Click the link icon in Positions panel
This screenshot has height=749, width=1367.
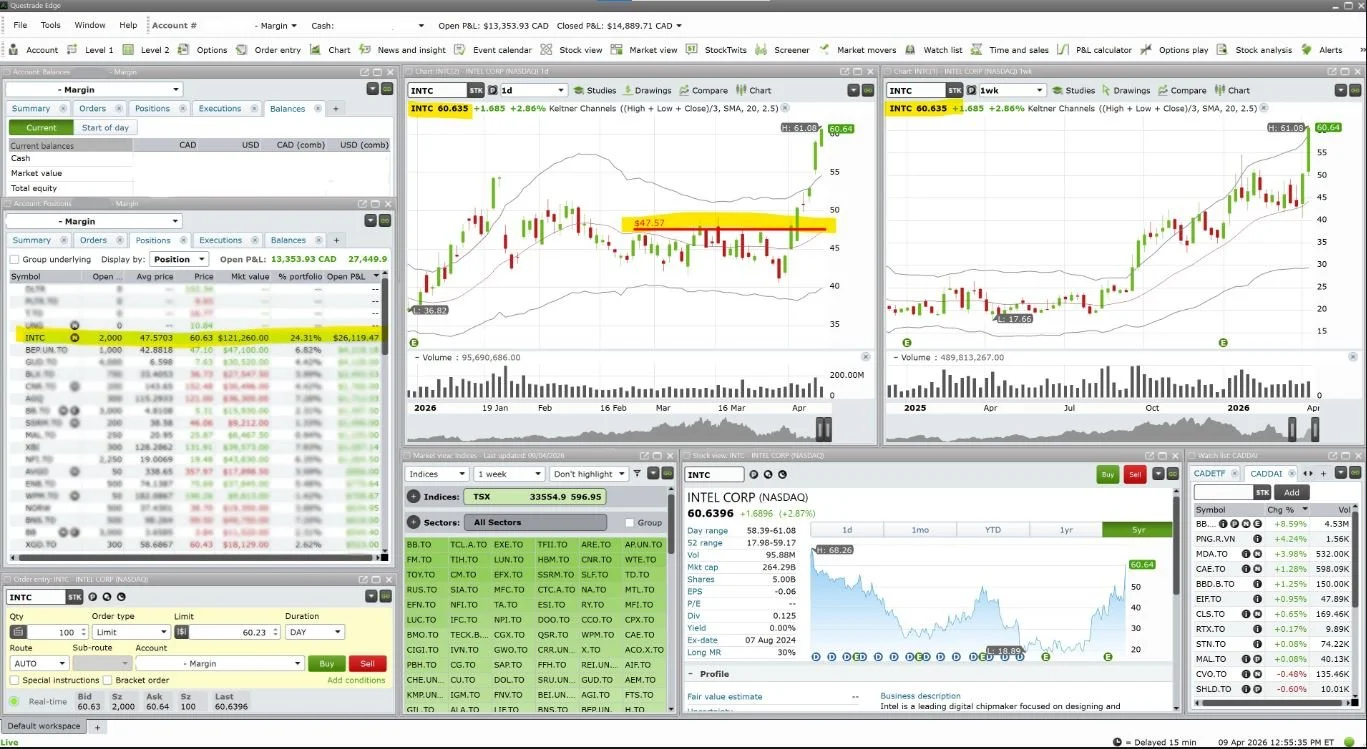click(385, 221)
